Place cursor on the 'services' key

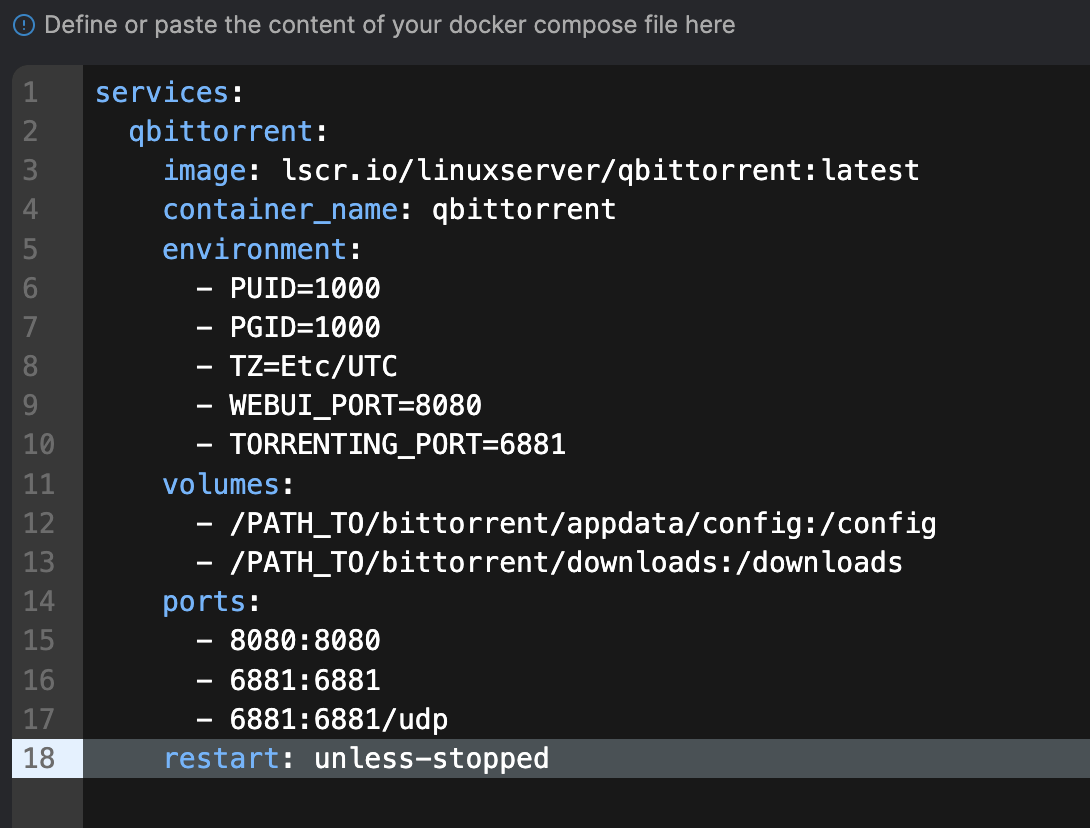[x=161, y=93]
